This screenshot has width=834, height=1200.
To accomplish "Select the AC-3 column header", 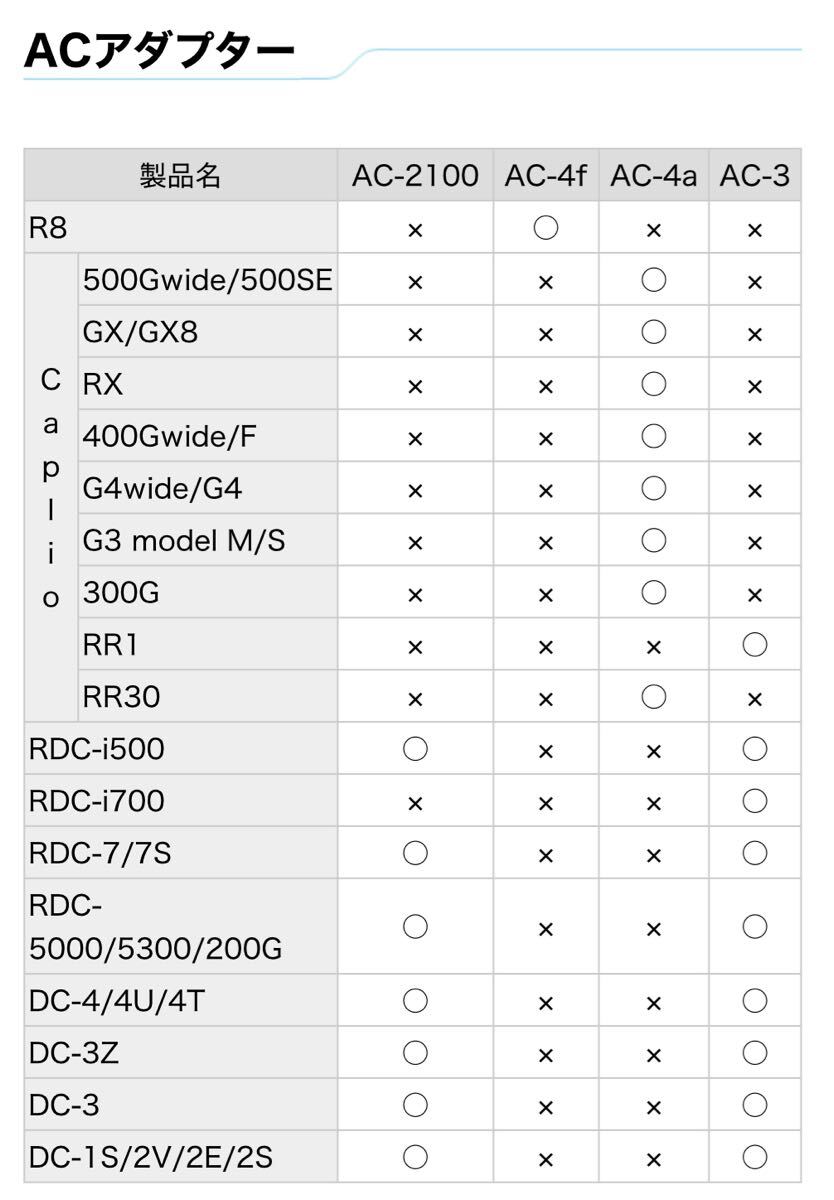I will click(755, 176).
